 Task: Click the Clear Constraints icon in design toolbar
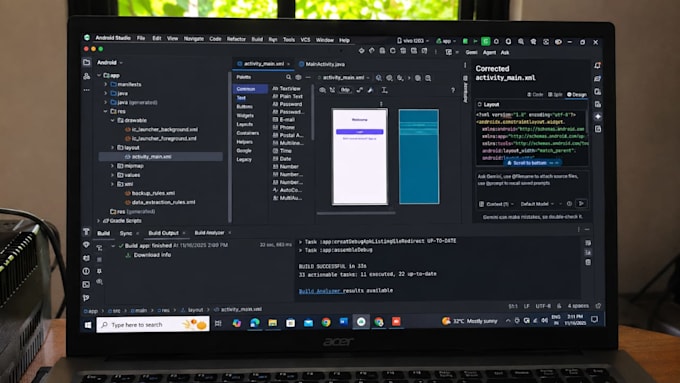coord(360,90)
